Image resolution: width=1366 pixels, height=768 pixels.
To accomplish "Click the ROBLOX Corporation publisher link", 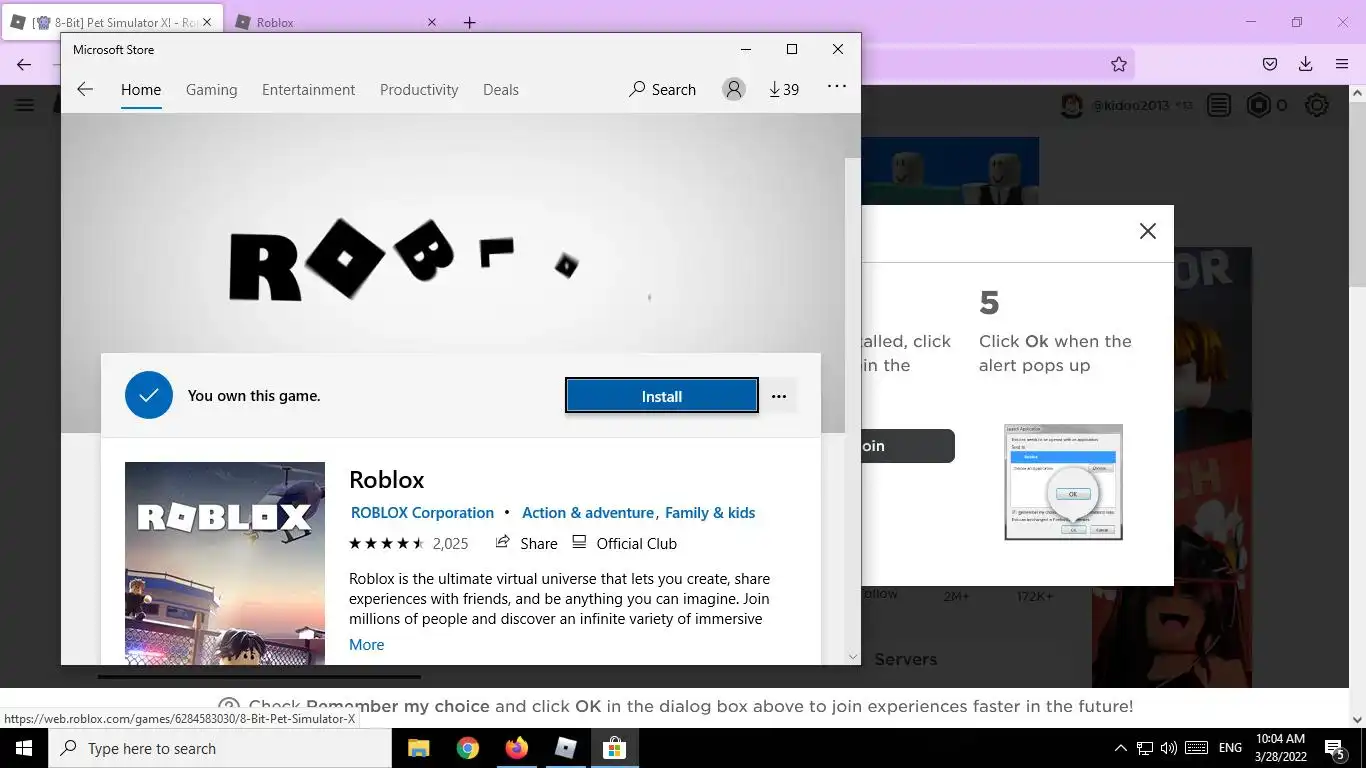I will coord(422,512).
